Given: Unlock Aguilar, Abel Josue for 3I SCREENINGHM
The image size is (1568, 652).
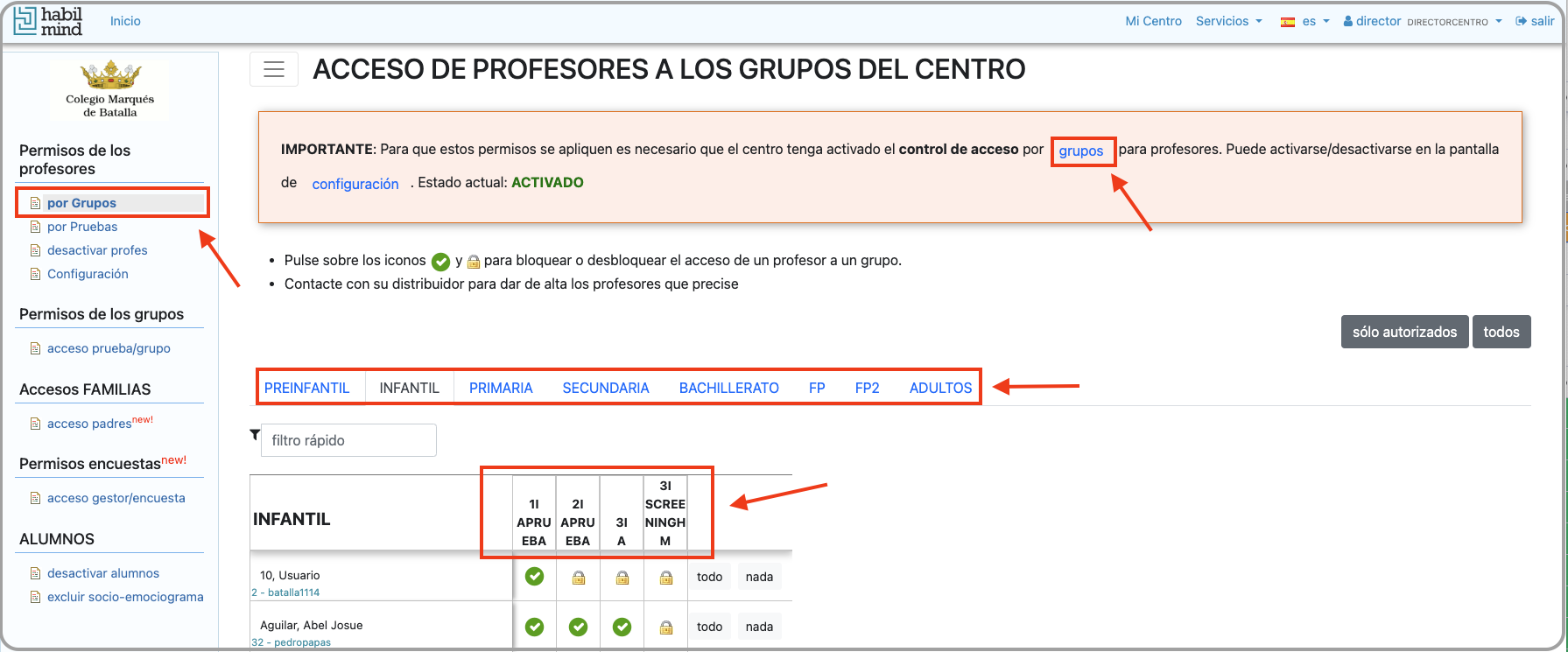Looking at the screenshot, I should pyautogui.click(x=665, y=627).
